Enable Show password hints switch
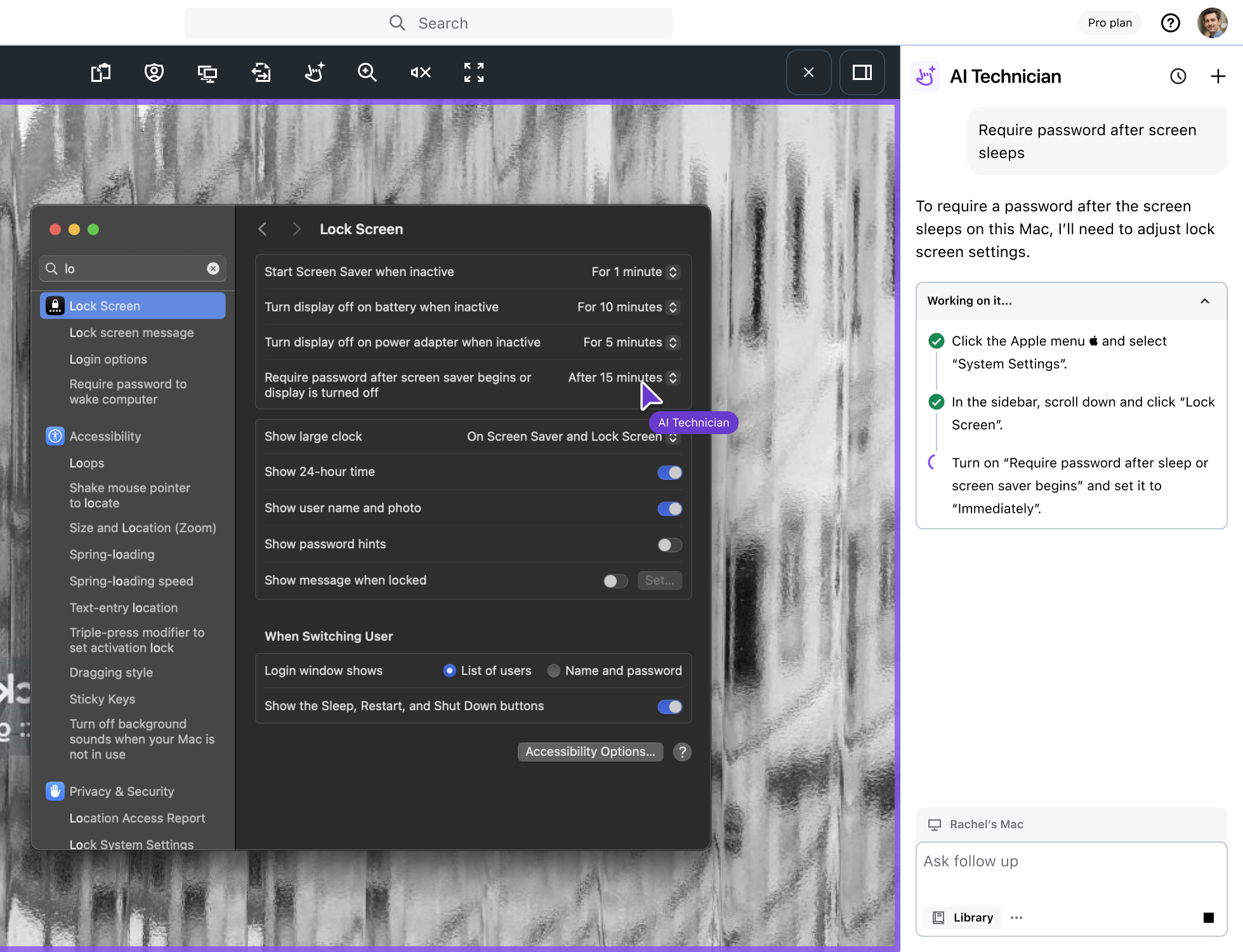Image resolution: width=1243 pixels, height=952 pixels. pyautogui.click(x=669, y=545)
